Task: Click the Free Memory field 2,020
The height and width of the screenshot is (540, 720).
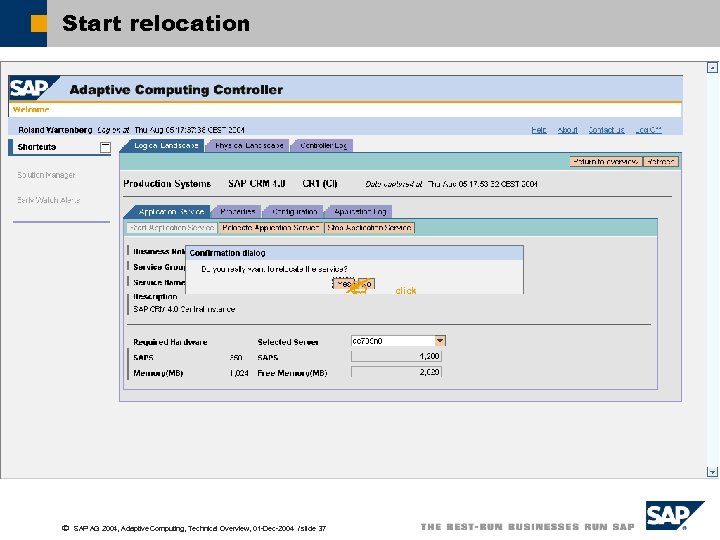Action: (396, 372)
